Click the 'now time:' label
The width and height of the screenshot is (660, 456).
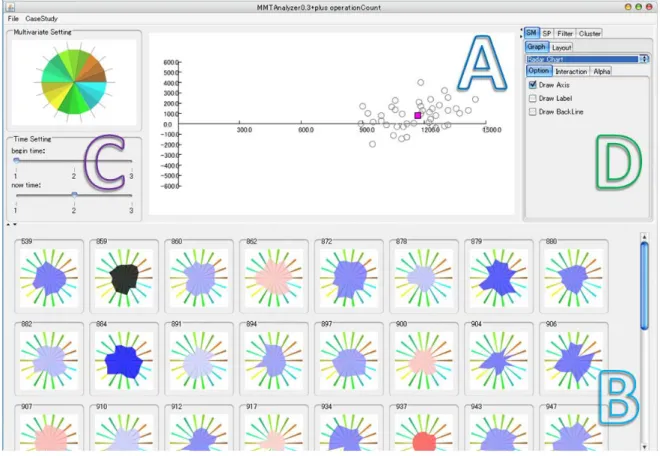(26, 185)
